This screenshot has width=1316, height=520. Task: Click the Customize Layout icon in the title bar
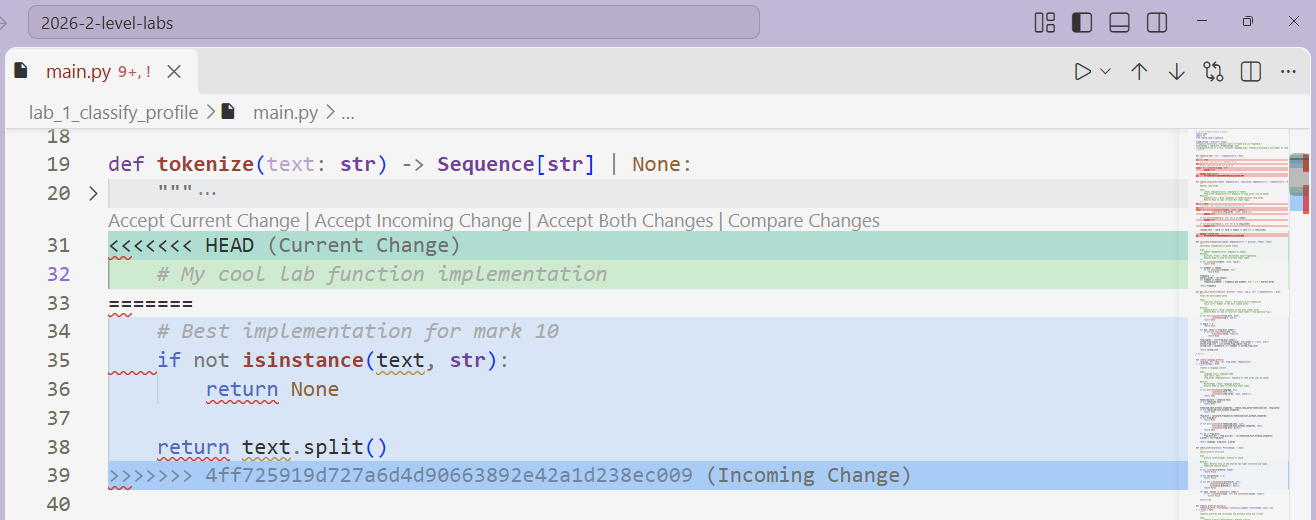pos(1045,22)
